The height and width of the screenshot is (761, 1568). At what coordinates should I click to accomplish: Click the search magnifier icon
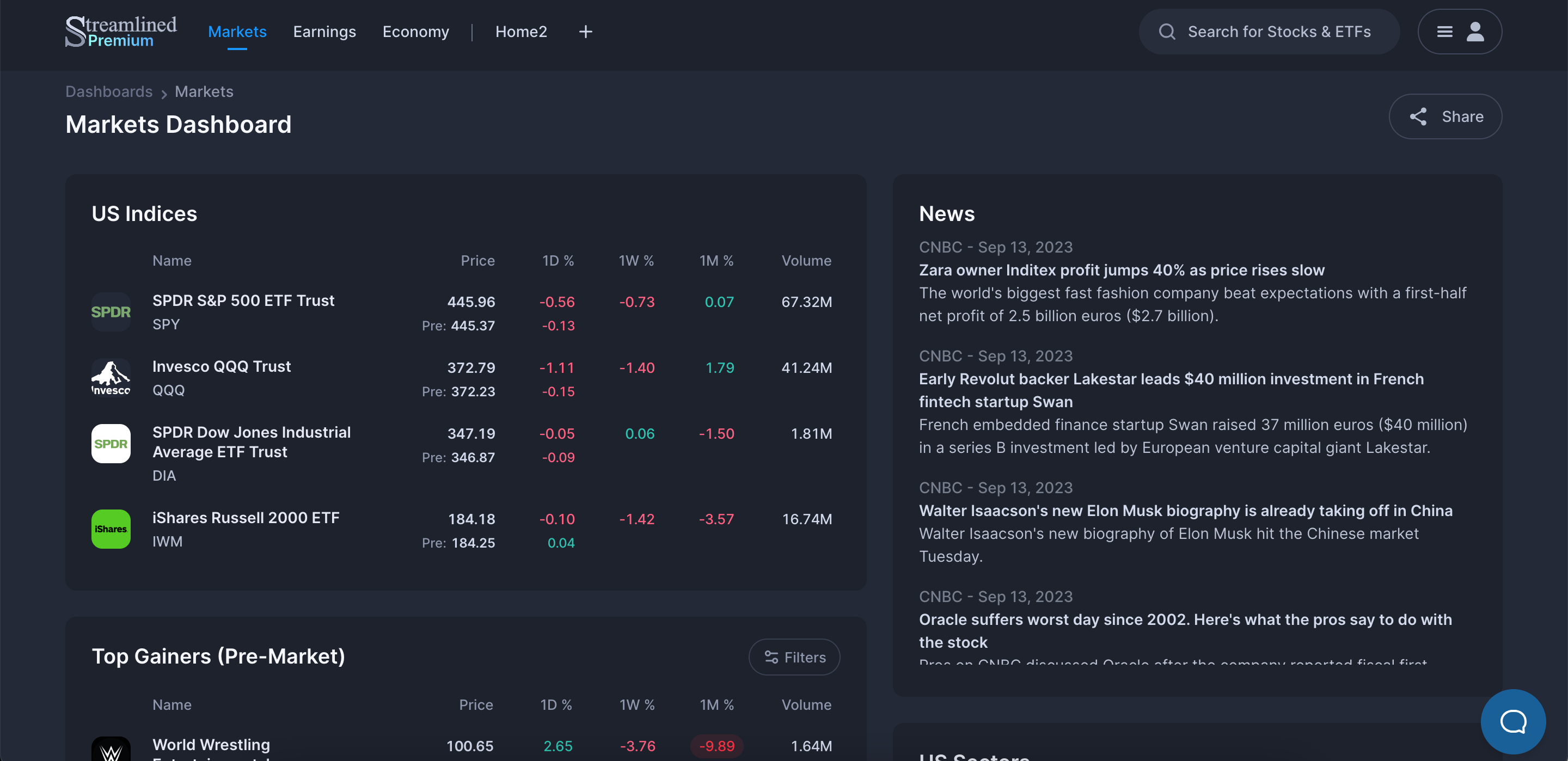pyautogui.click(x=1166, y=32)
